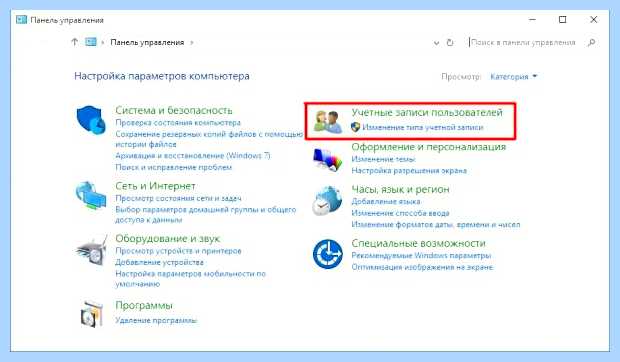Image resolution: width=620 pixels, height=362 pixels.
Task: Click the refresh icon in address bar
Action: [450, 42]
